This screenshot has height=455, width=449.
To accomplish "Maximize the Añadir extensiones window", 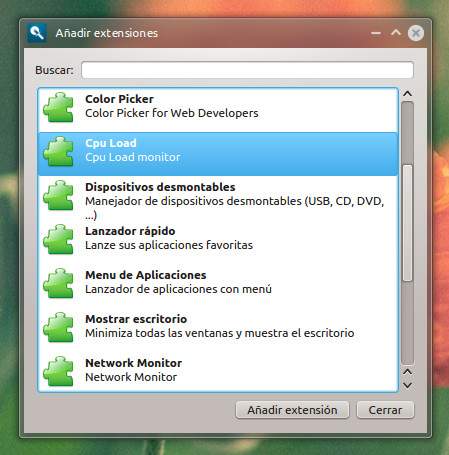I will [x=396, y=33].
